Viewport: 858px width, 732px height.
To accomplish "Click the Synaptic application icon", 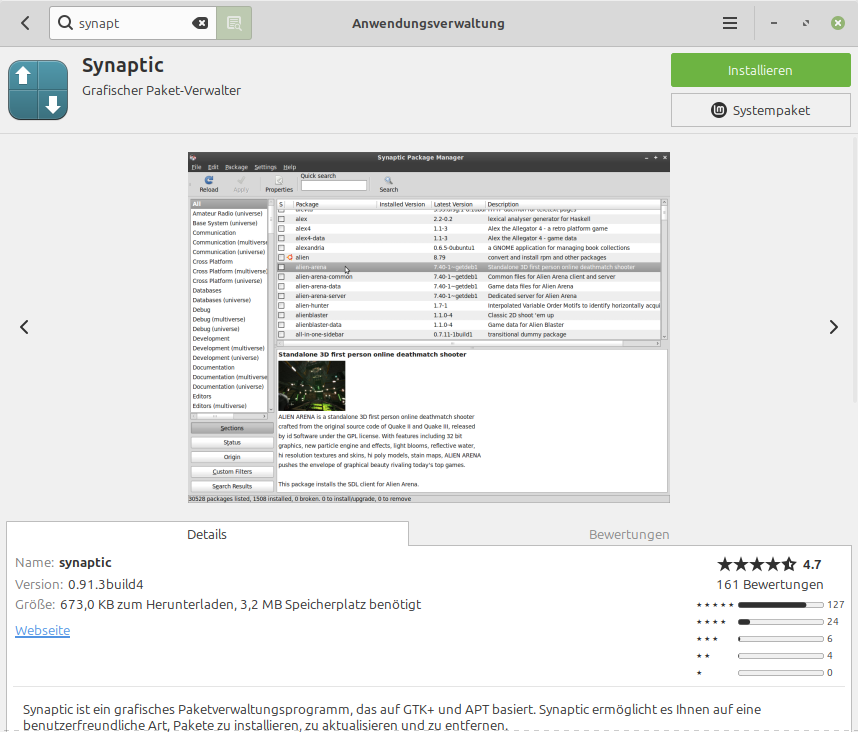I will point(38,90).
